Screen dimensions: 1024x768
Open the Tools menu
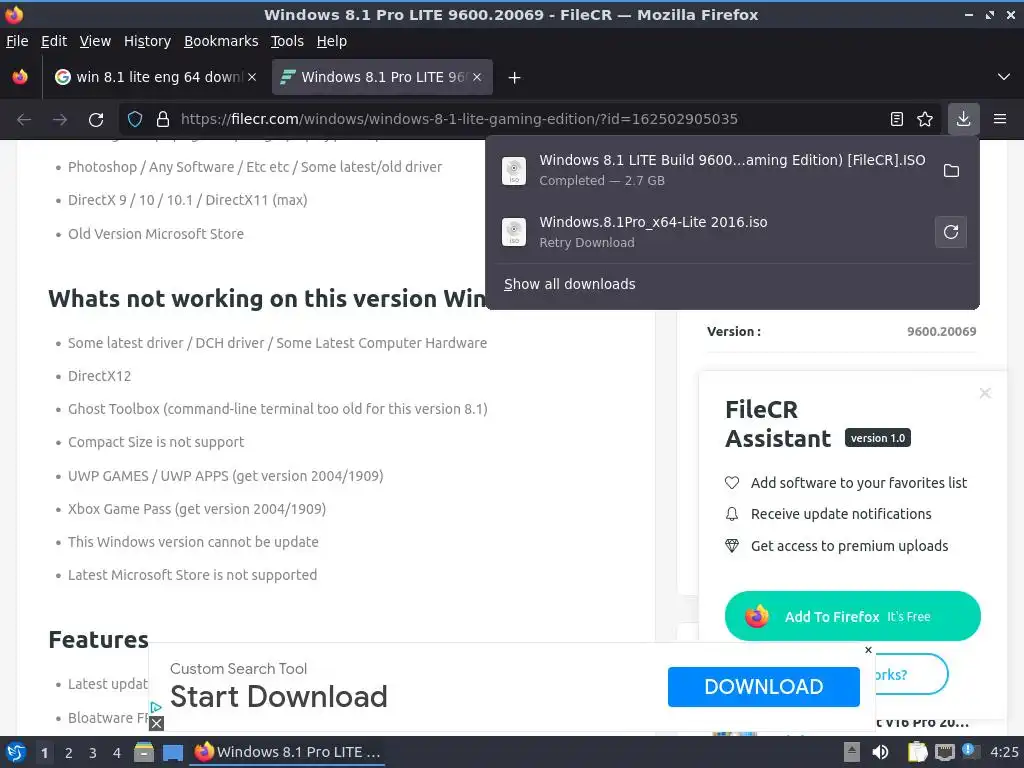tap(287, 41)
